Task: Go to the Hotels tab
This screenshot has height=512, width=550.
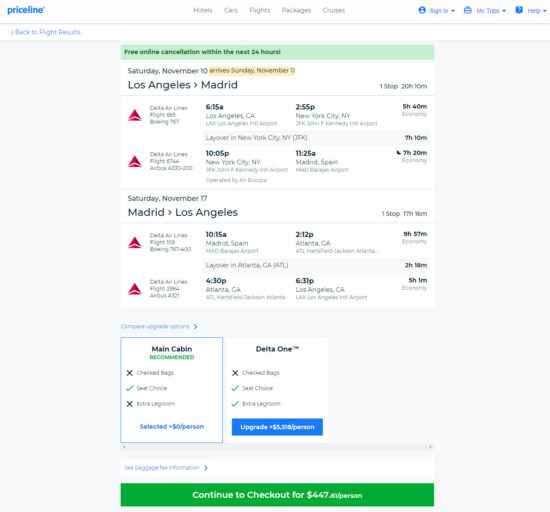Action: 203,10
